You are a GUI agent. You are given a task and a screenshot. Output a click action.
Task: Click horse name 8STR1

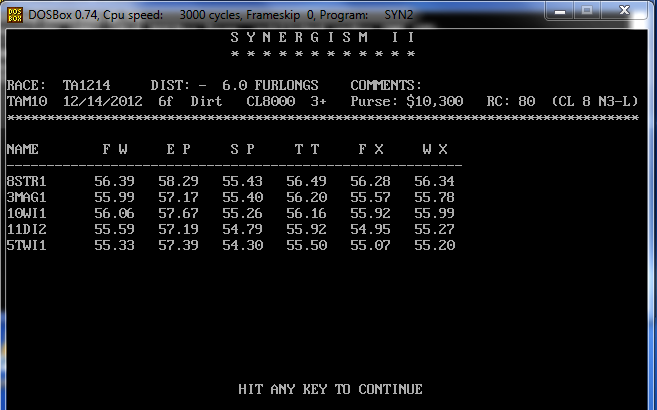[26, 181]
